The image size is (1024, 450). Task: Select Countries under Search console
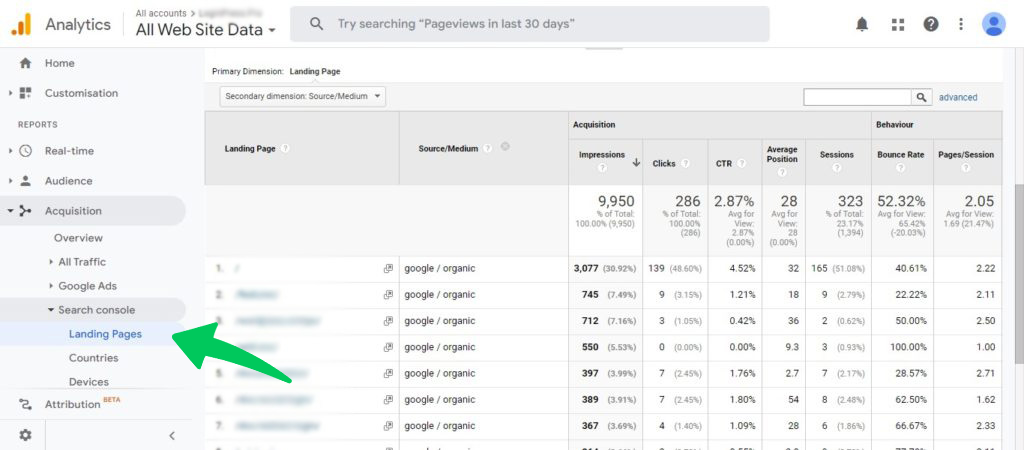pyautogui.click(x=93, y=358)
